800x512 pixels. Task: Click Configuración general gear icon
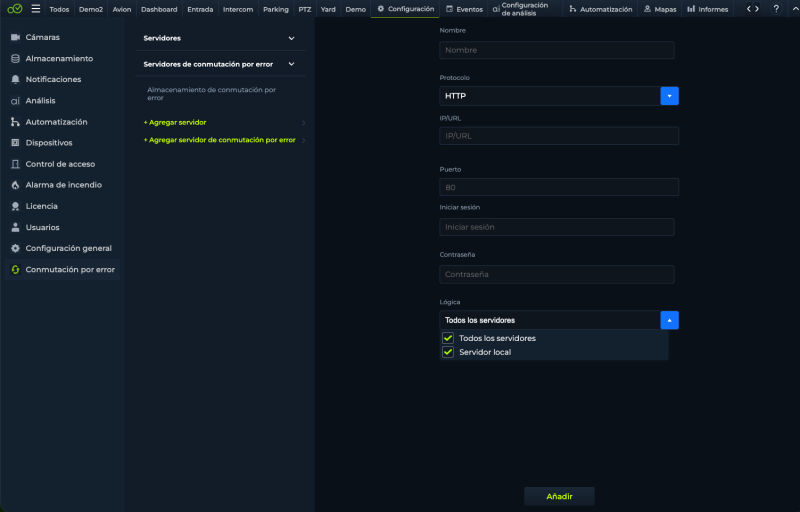coord(15,248)
